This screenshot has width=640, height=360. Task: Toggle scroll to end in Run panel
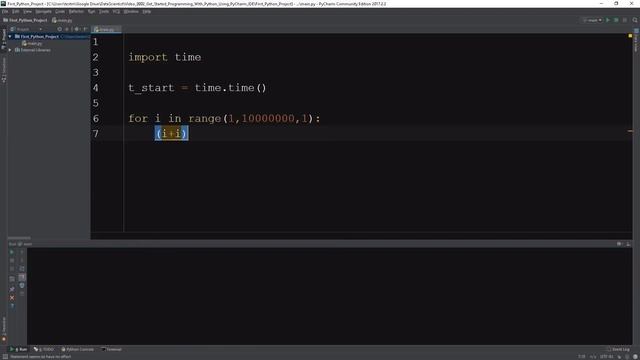tap(22, 278)
